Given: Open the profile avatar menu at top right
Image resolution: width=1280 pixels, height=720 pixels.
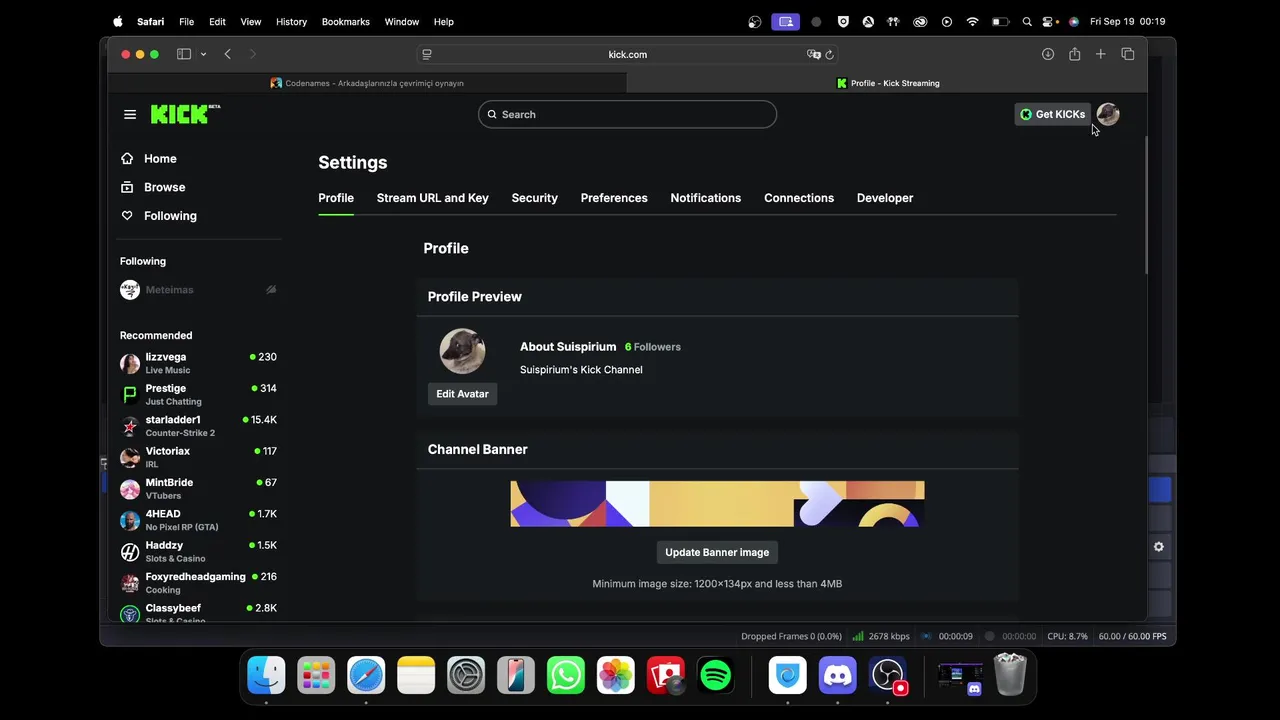Looking at the screenshot, I should (1107, 114).
